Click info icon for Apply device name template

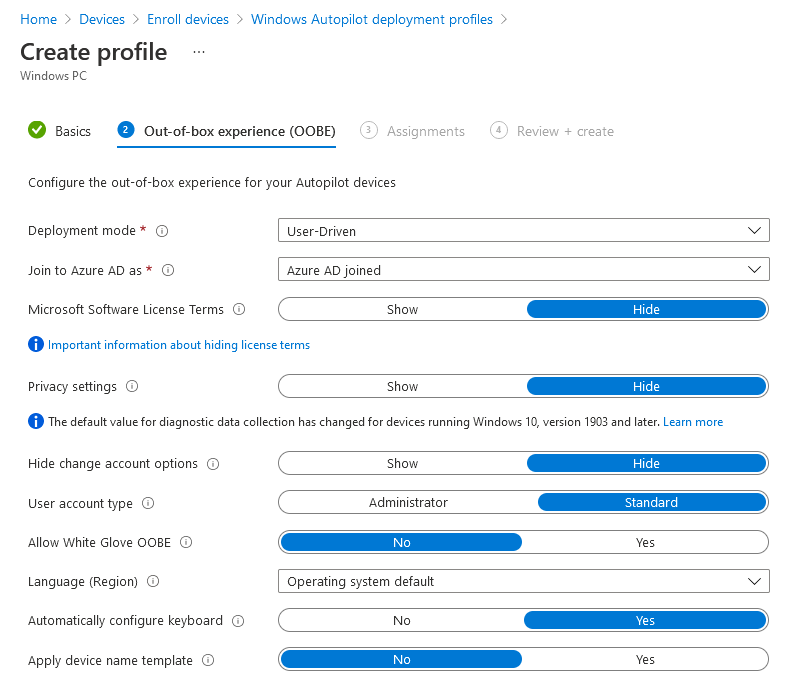click(x=208, y=661)
